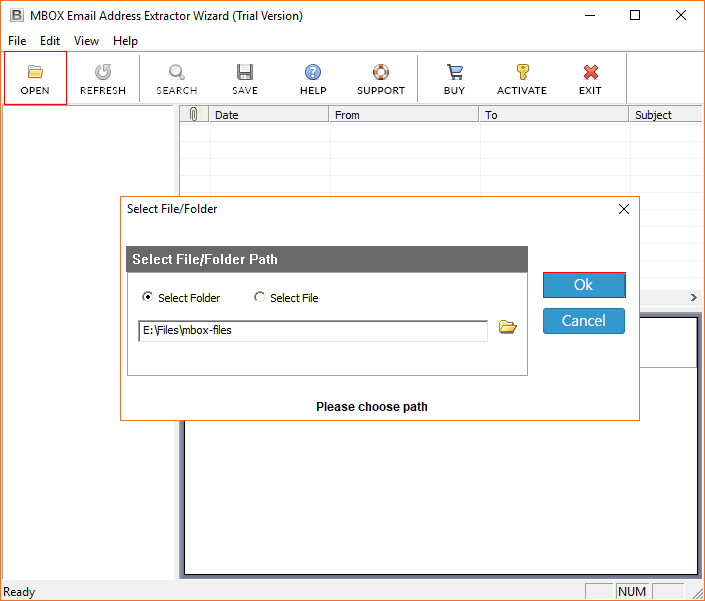This screenshot has width=705, height=601.
Task: Open the Help menu
Action: click(x=125, y=41)
